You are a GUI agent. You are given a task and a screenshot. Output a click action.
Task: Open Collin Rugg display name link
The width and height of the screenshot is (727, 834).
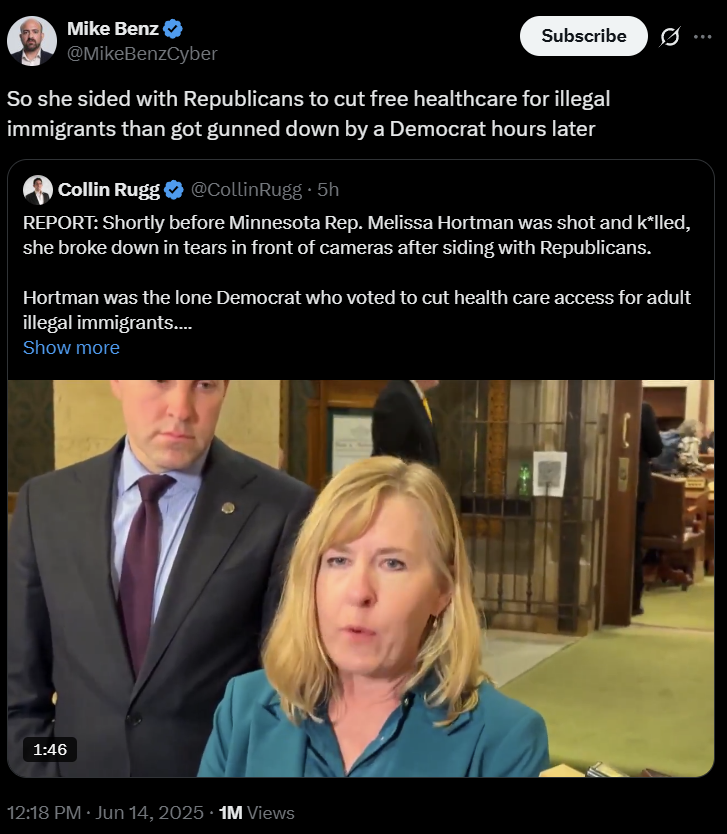(109, 190)
